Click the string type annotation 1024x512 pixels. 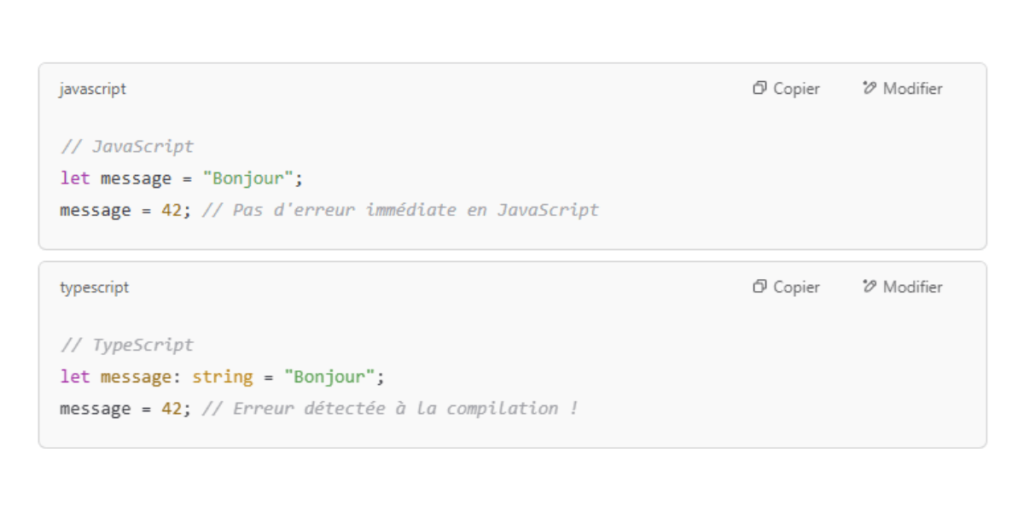(x=222, y=377)
